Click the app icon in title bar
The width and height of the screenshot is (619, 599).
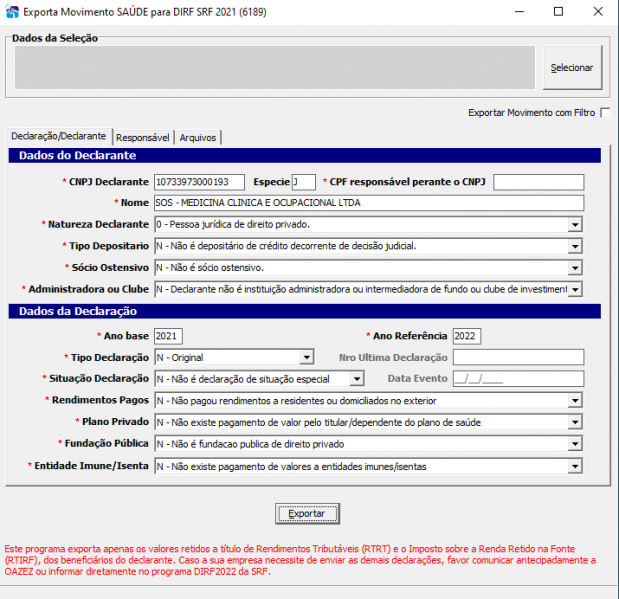coord(12,12)
